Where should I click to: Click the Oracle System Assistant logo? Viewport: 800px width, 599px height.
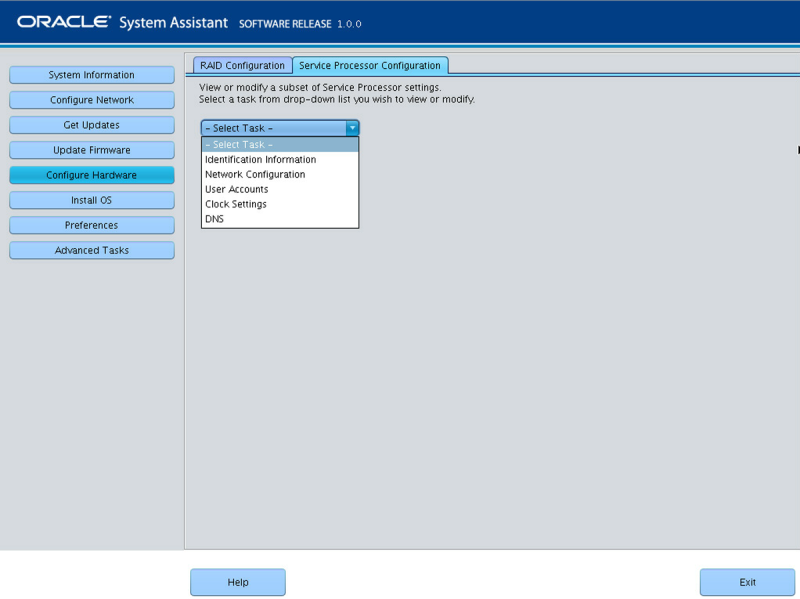click(x=122, y=22)
